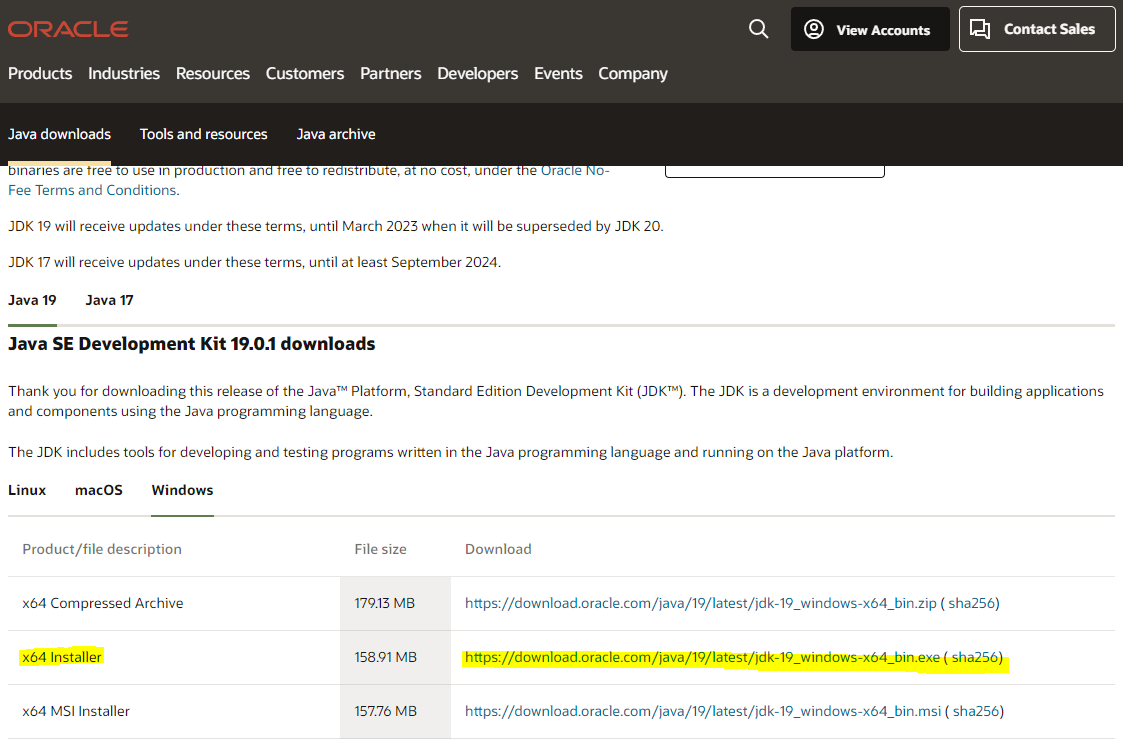Open Oracle No-Fee Terms and Conditions link
This screenshot has width=1123, height=755.
(x=577, y=170)
